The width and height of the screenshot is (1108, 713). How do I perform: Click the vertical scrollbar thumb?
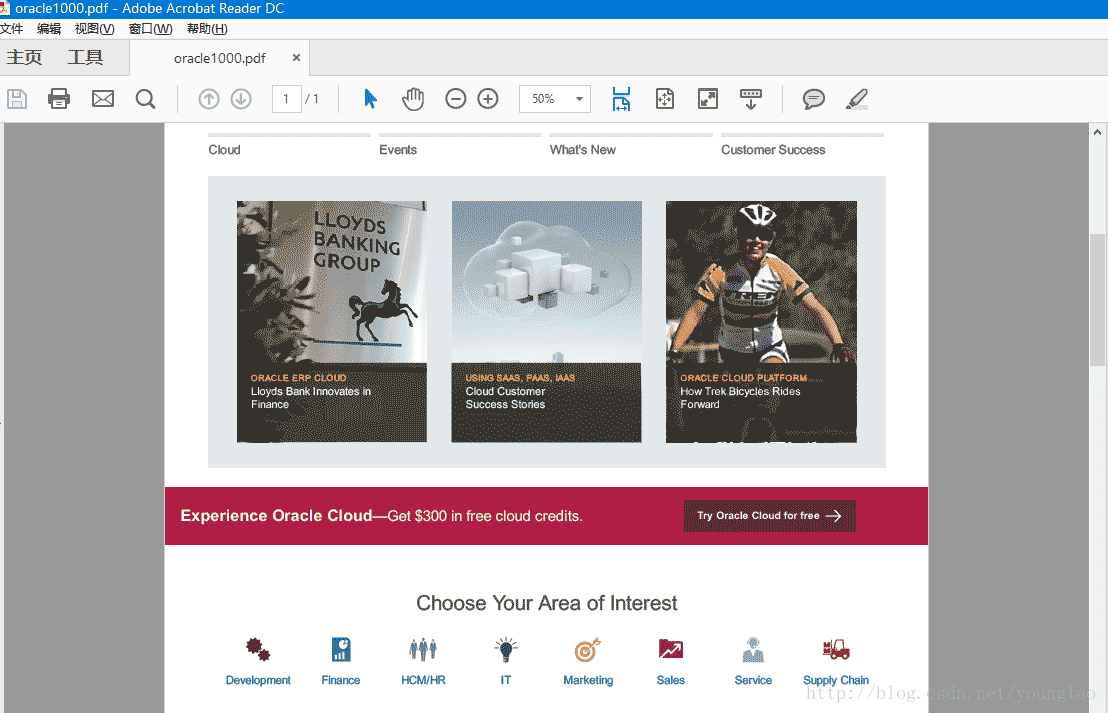pos(1097,300)
